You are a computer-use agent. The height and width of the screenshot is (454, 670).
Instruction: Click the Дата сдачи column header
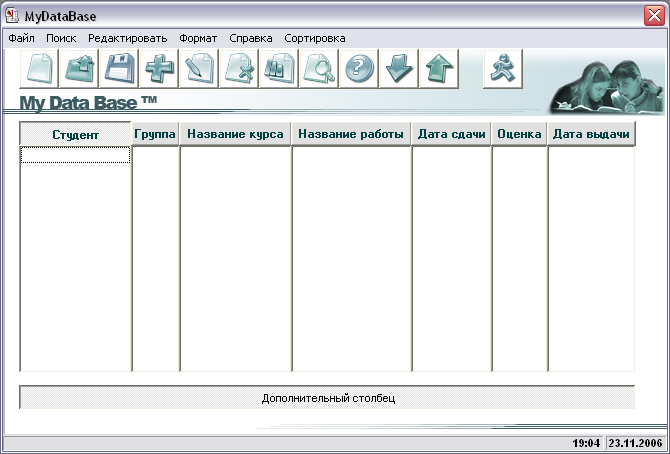(x=451, y=133)
